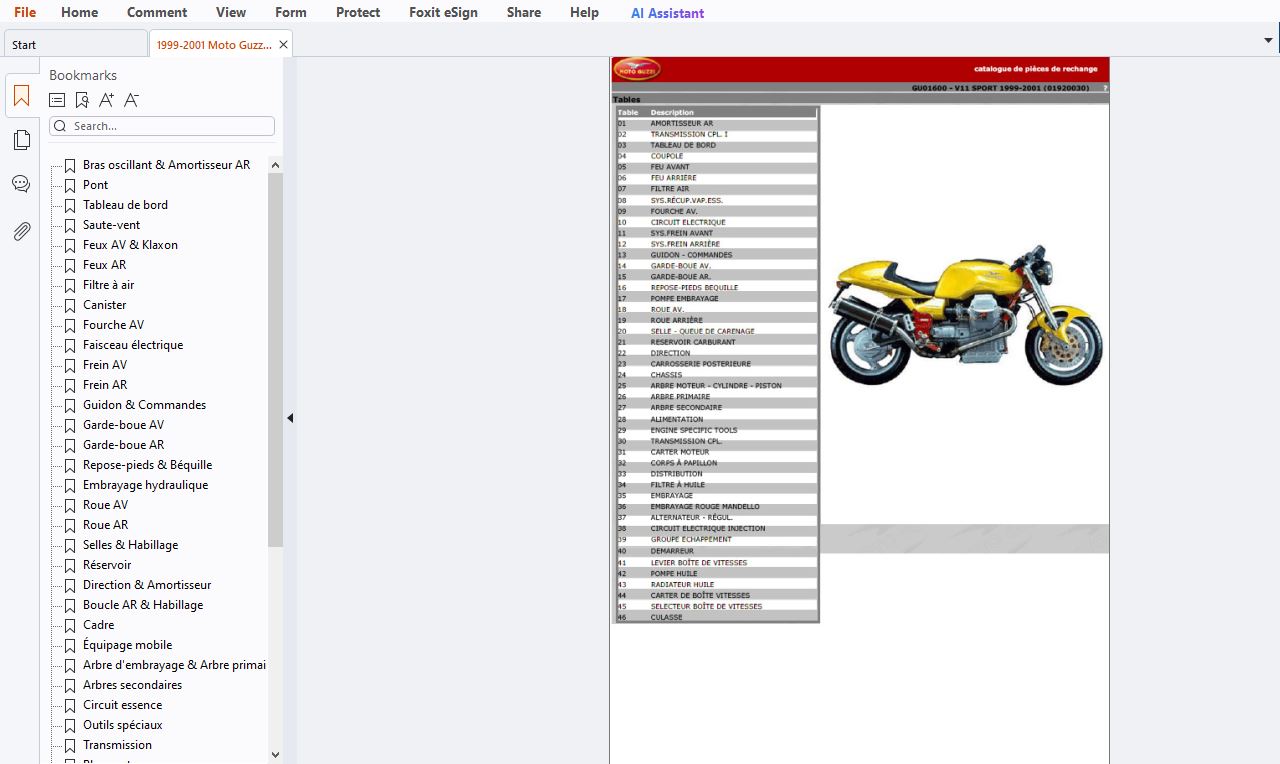Select the Faisceau électrique bookmark
The width and height of the screenshot is (1280, 764).
[133, 345]
